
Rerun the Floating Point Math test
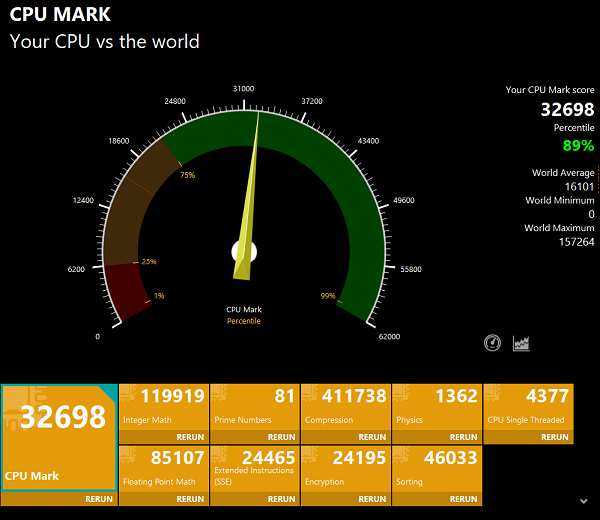pos(190,499)
